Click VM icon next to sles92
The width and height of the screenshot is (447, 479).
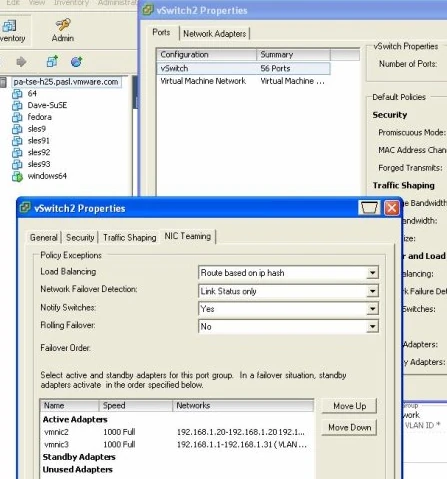(x=17, y=153)
